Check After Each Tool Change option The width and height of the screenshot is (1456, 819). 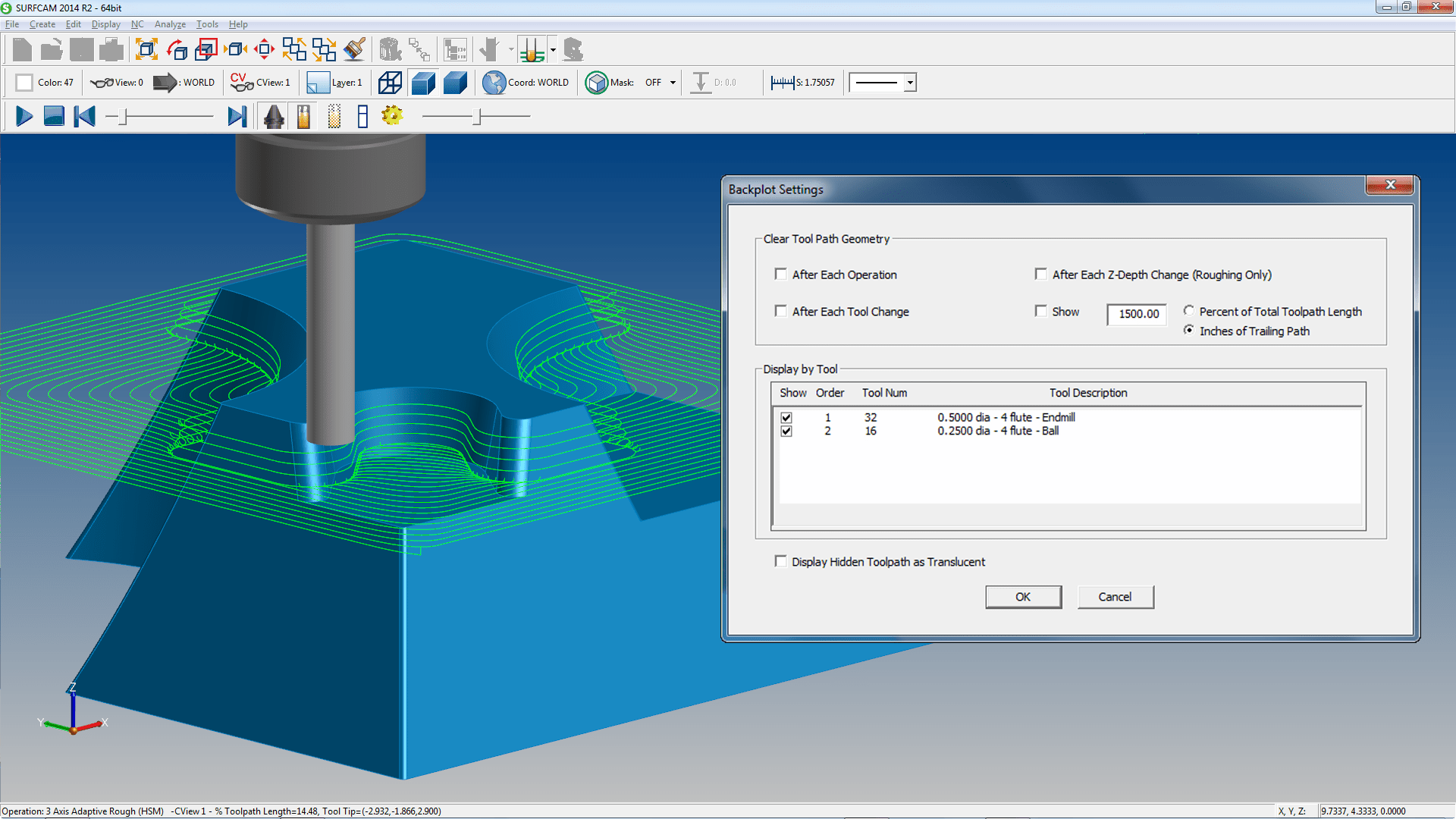[x=781, y=311]
